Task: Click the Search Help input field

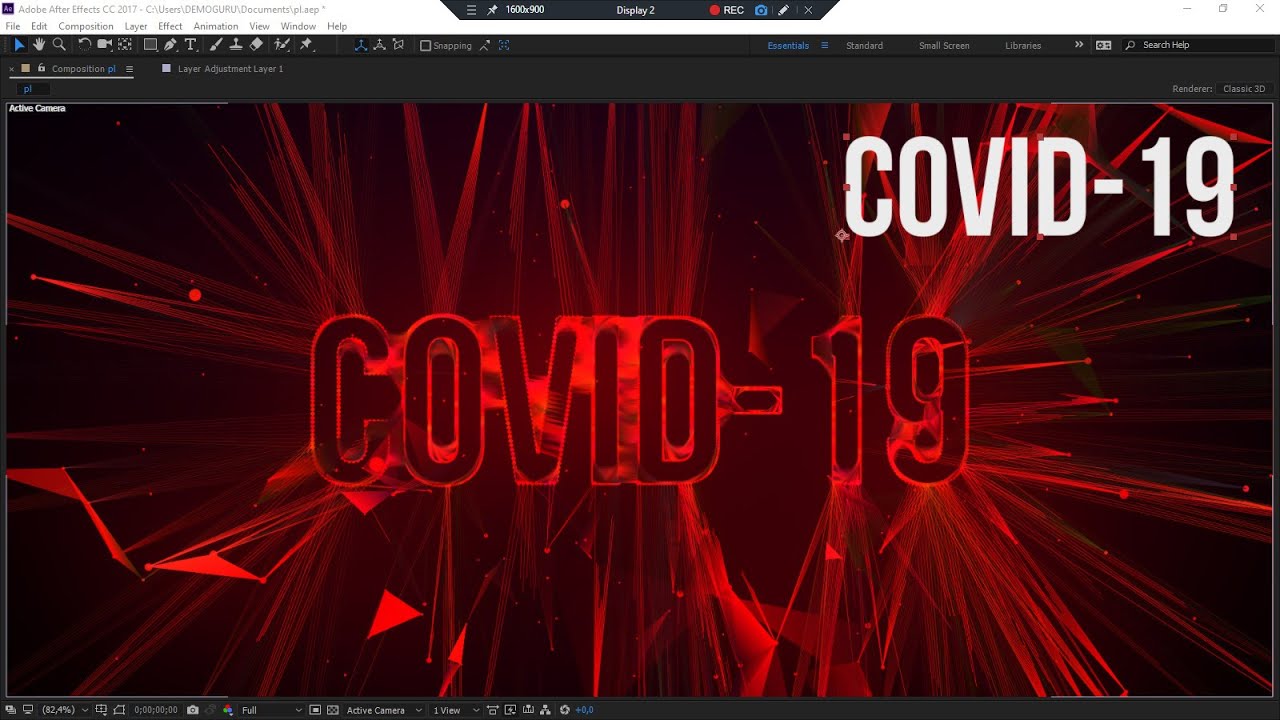Action: click(1200, 45)
